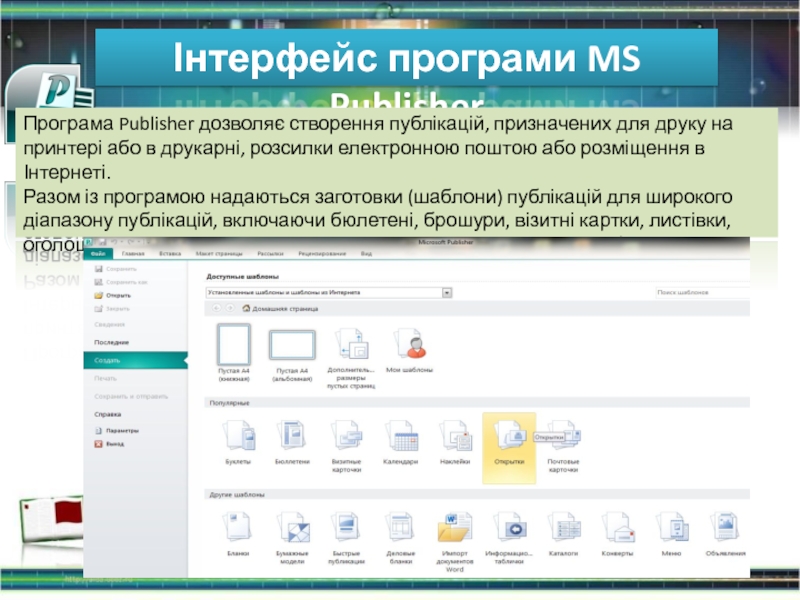
Task: Select Быстрые публикации template category
Action: point(346,538)
